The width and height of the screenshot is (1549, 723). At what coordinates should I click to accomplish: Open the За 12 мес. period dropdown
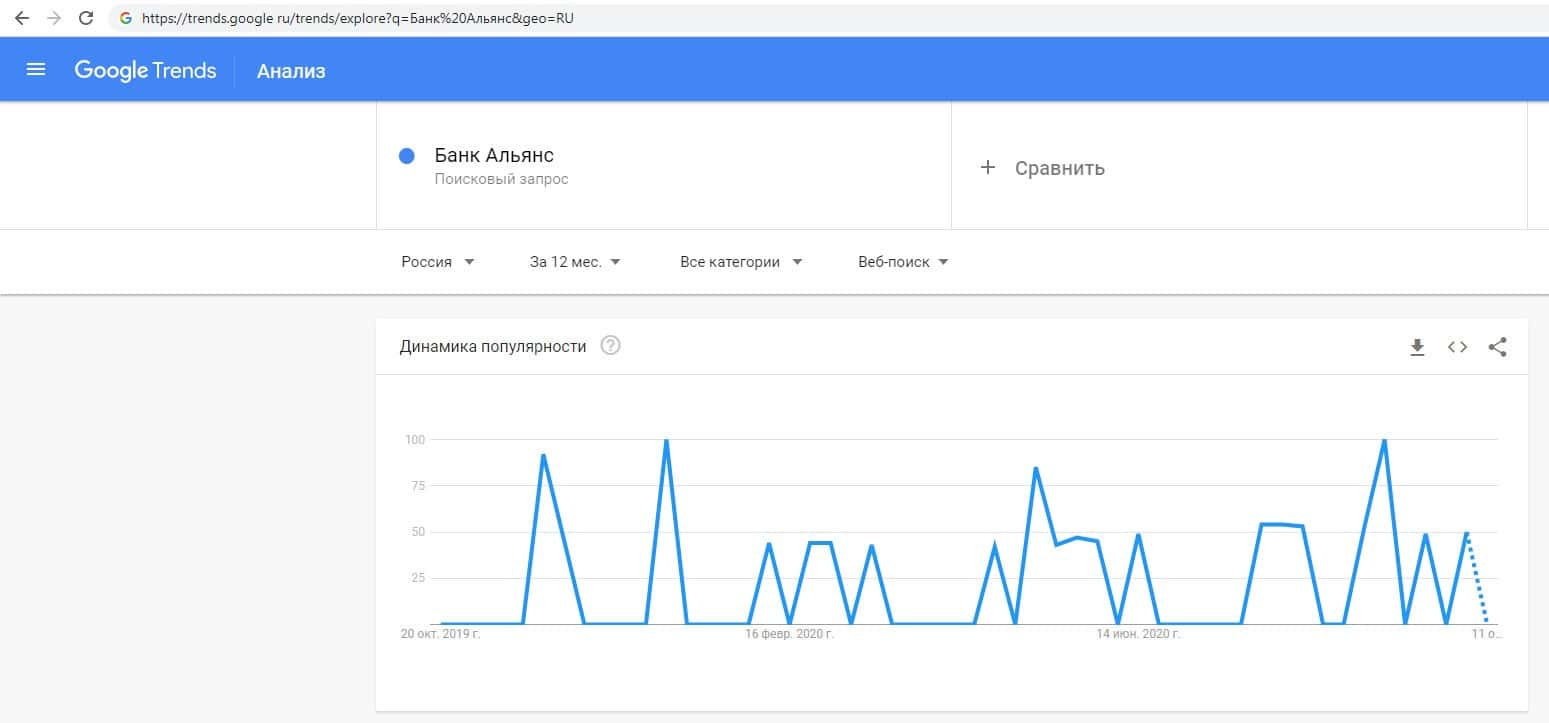pos(575,262)
